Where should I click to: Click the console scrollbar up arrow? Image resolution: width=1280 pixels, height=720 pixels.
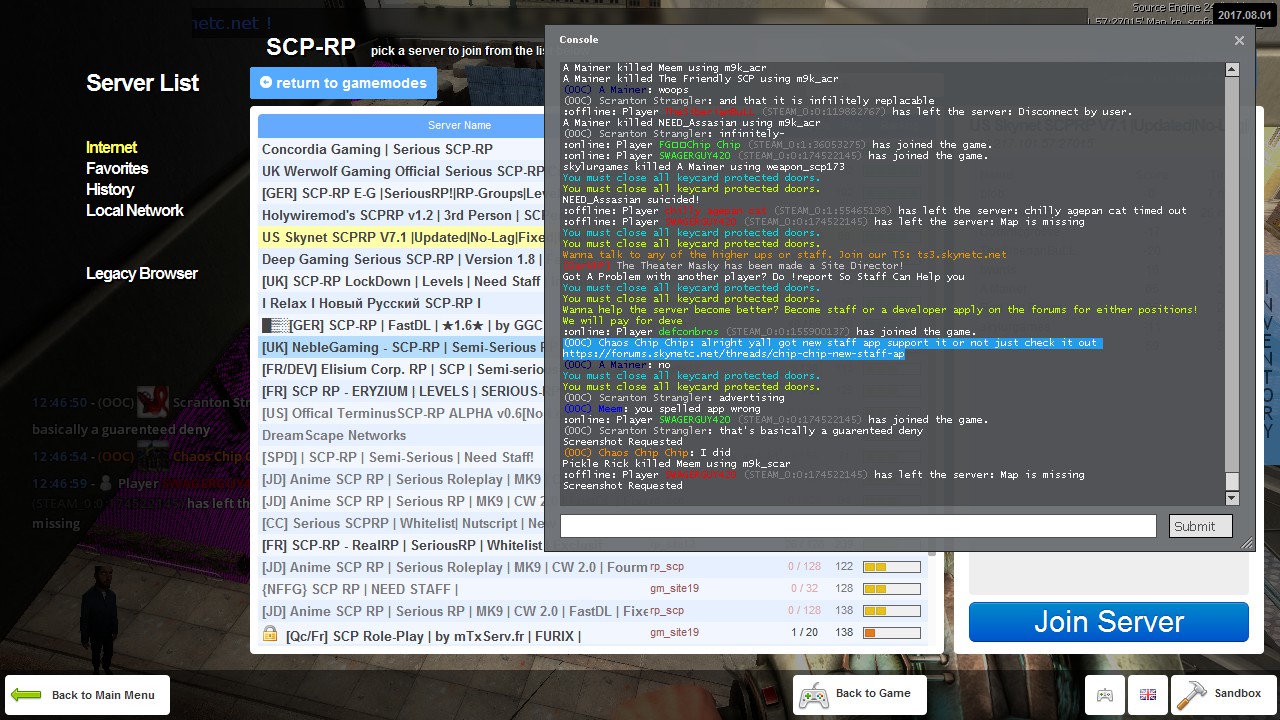(1232, 70)
